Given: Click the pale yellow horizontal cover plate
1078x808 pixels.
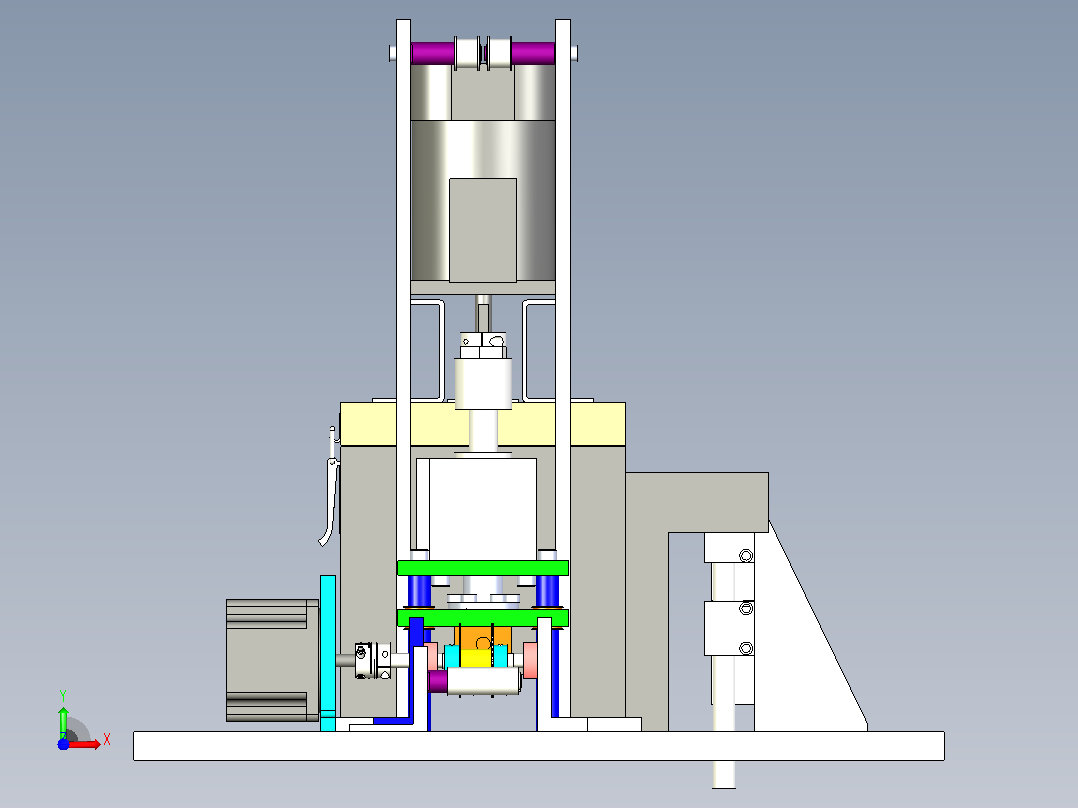Looking at the screenshot, I should pos(483,424).
